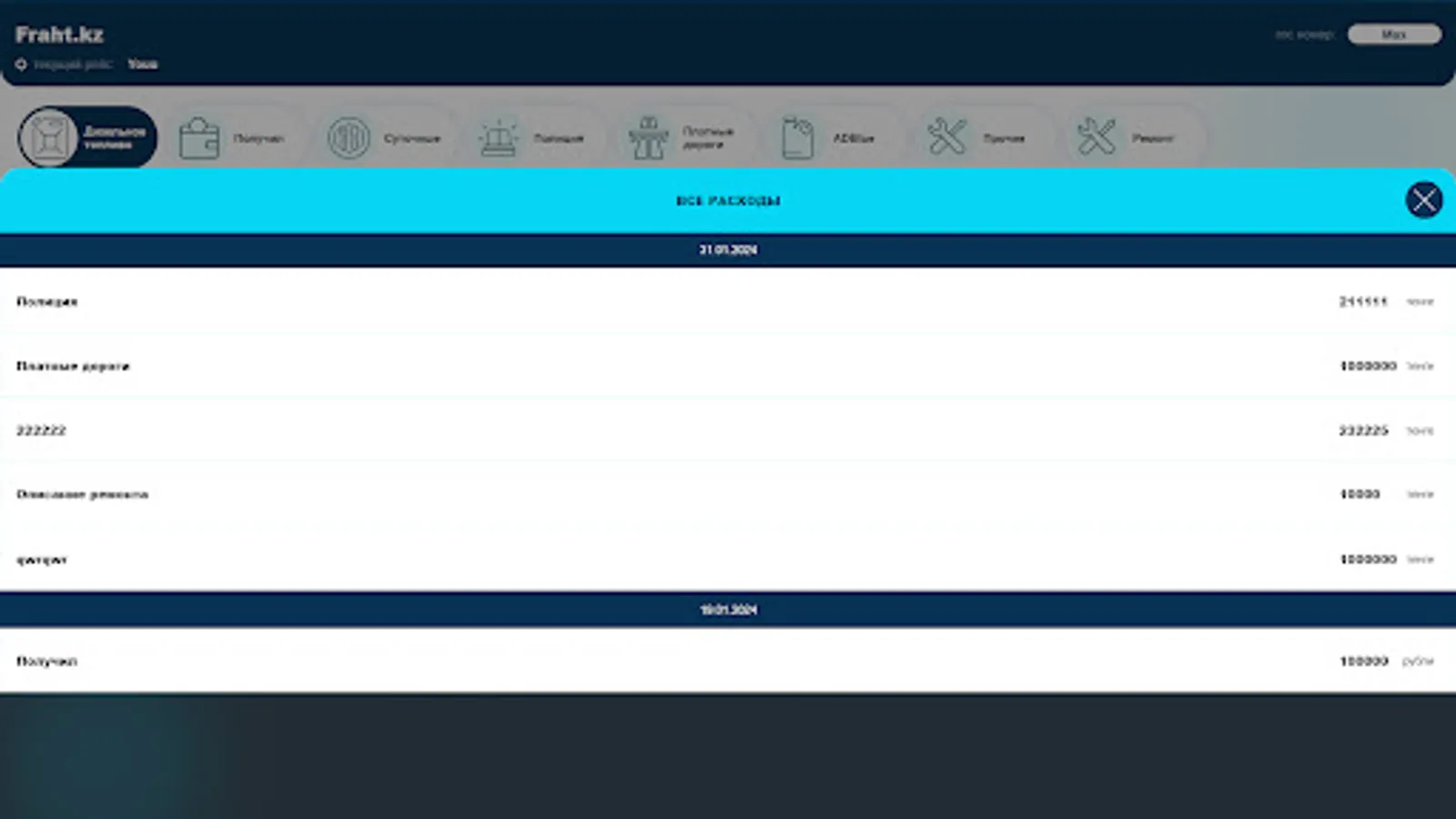Click the Полиция siren icon
Viewport: 1456px width, 819px height.
click(x=498, y=136)
